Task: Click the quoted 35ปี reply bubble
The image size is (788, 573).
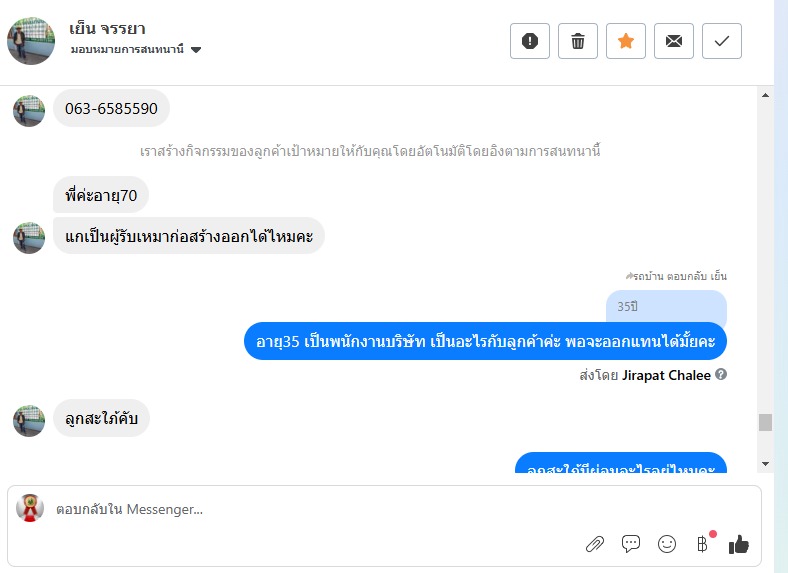Action: pyautogui.click(x=666, y=307)
